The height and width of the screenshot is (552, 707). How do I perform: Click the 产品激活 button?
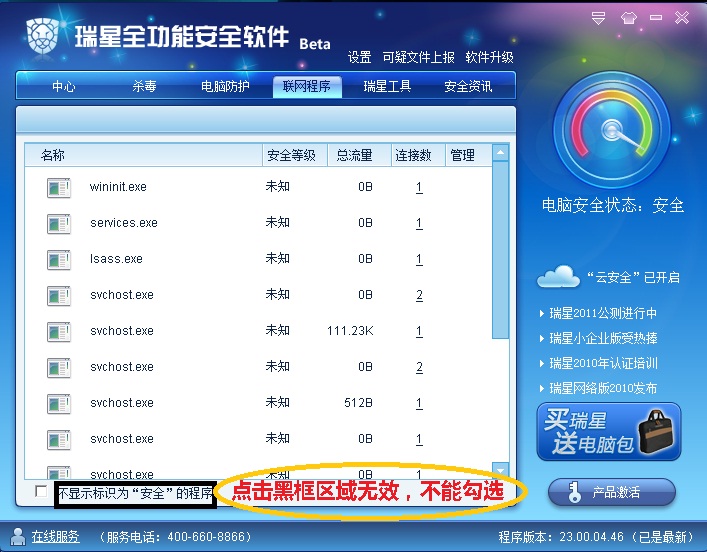612,492
